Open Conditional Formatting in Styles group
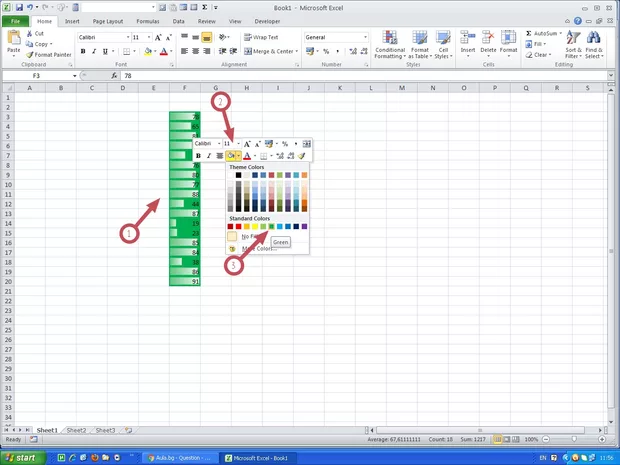The width and height of the screenshot is (620, 465). [x=390, y=44]
